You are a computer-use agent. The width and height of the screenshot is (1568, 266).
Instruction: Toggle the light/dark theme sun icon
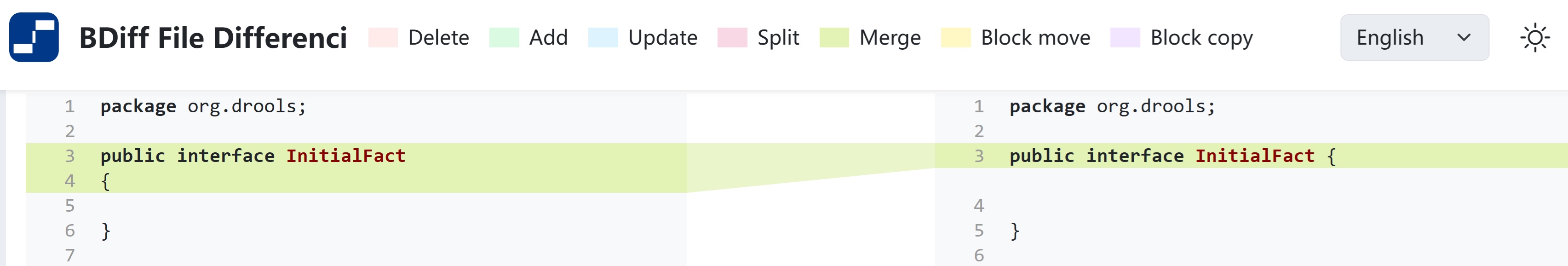tap(1534, 38)
